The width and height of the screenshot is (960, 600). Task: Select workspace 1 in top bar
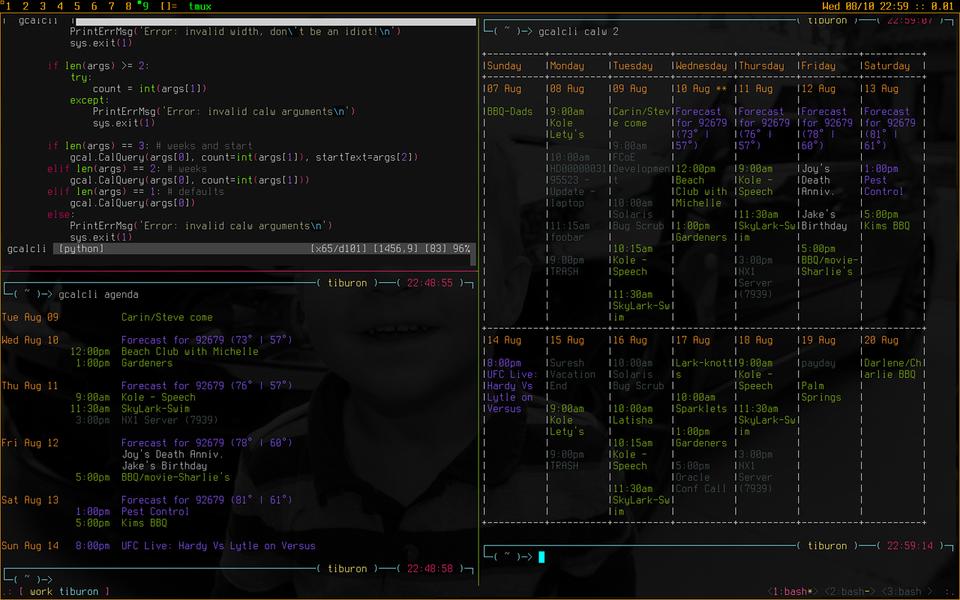10,6
